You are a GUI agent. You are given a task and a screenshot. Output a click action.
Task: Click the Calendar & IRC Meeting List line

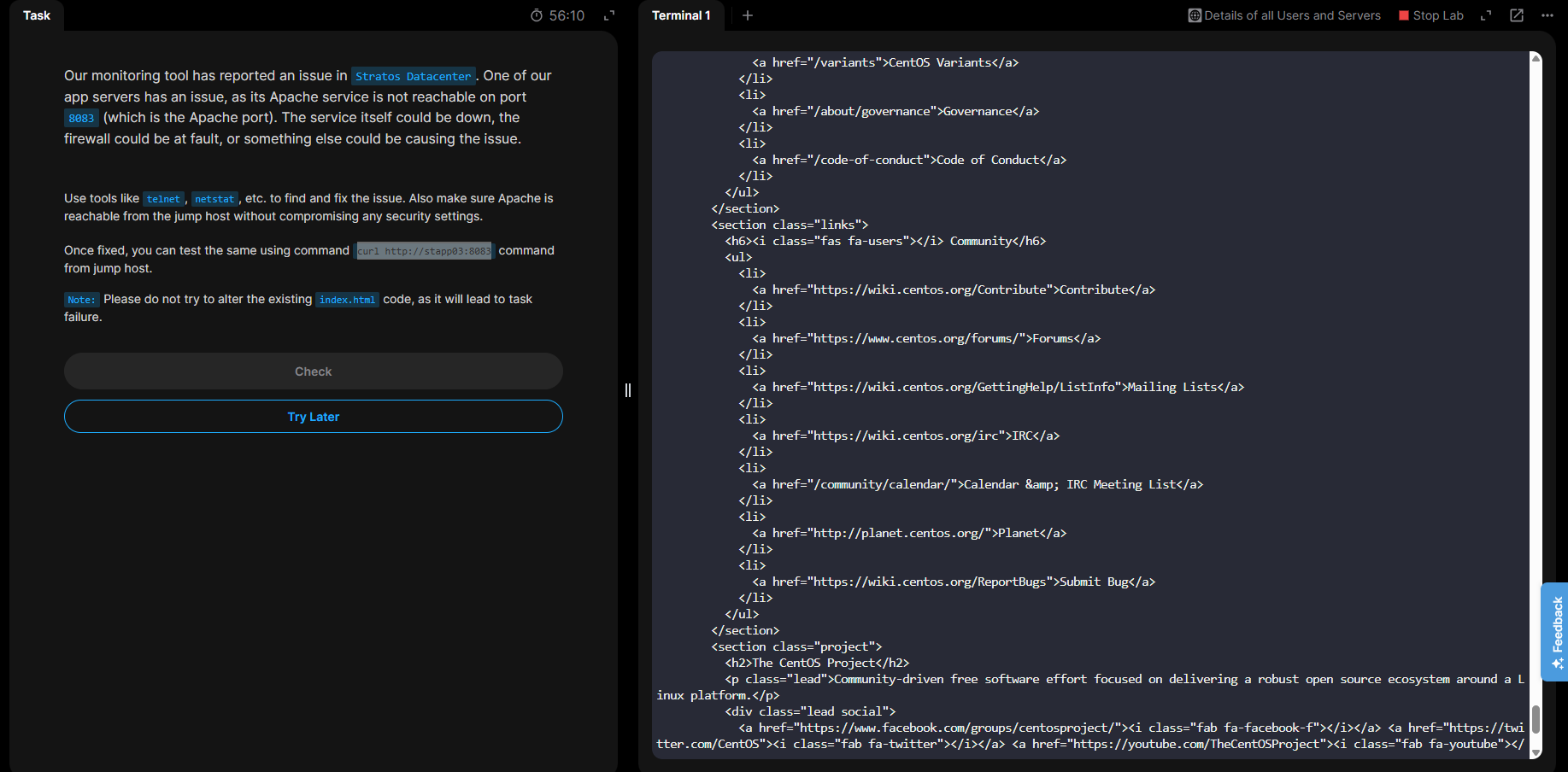[x=978, y=484]
